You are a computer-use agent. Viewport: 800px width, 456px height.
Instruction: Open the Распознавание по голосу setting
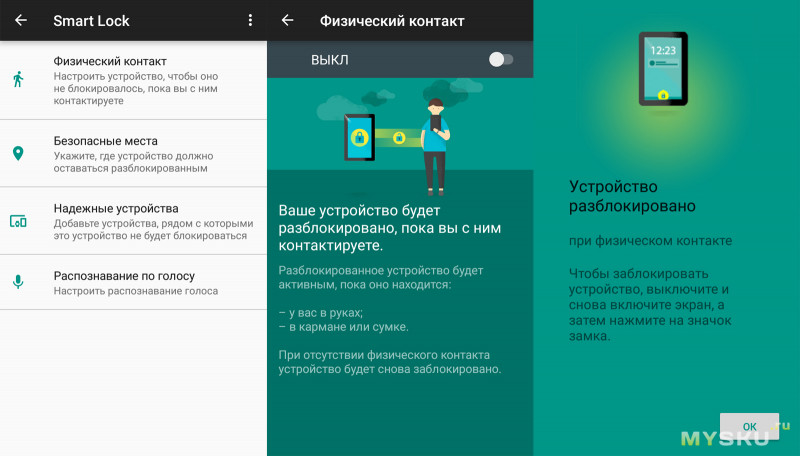point(133,282)
